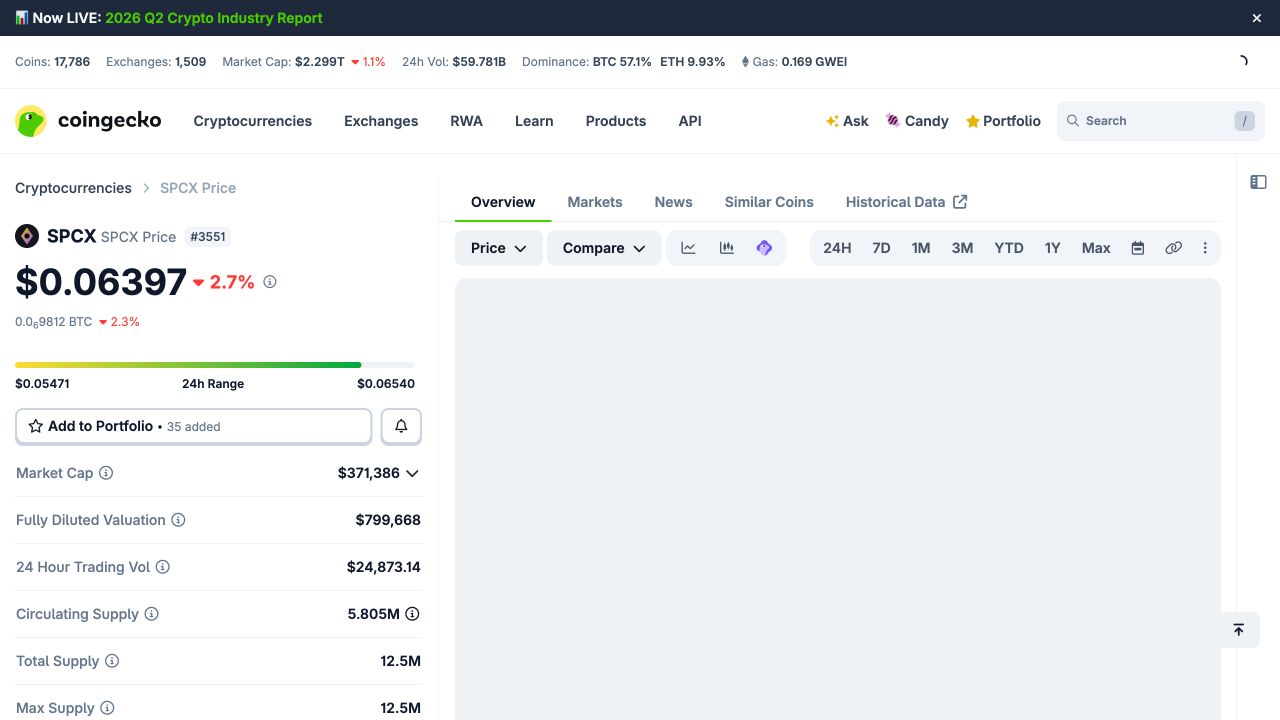Switch to the Overview tab
The height and width of the screenshot is (720, 1280).
[x=503, y=202]
